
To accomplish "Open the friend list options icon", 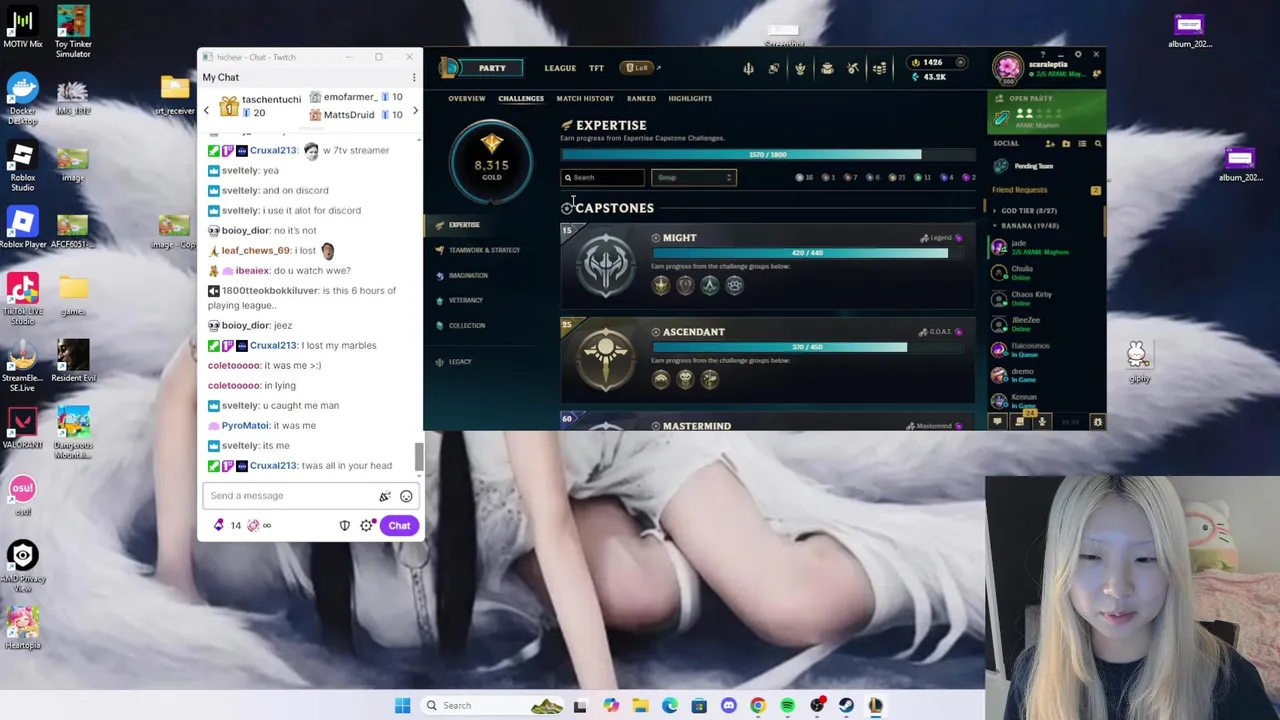I will click(x=1081, y=144).
